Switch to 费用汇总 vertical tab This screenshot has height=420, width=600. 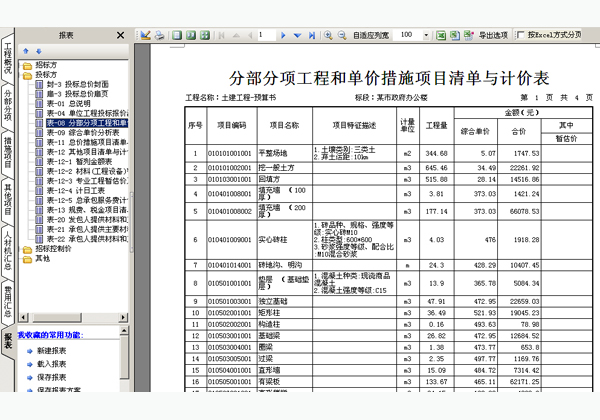8,302
